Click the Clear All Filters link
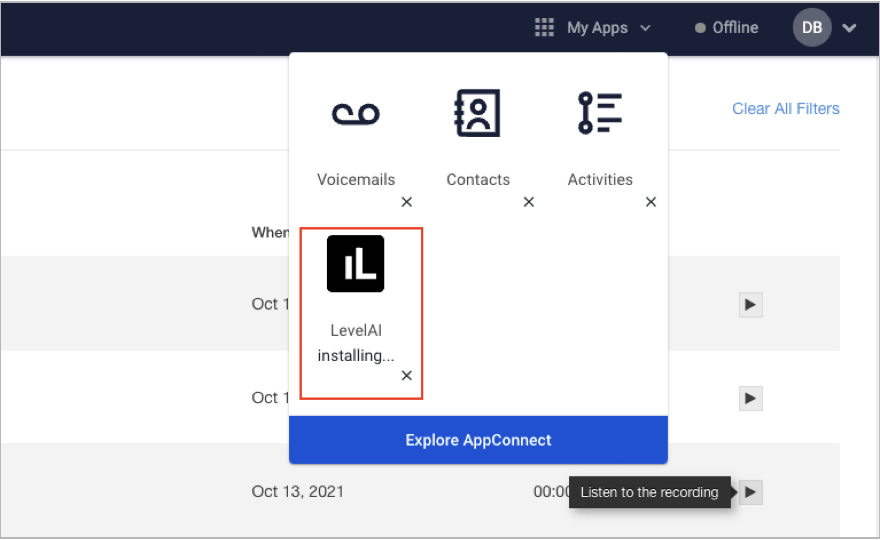Image resolution: width=880 pixels, height=540 pixels. click(786, 108)
